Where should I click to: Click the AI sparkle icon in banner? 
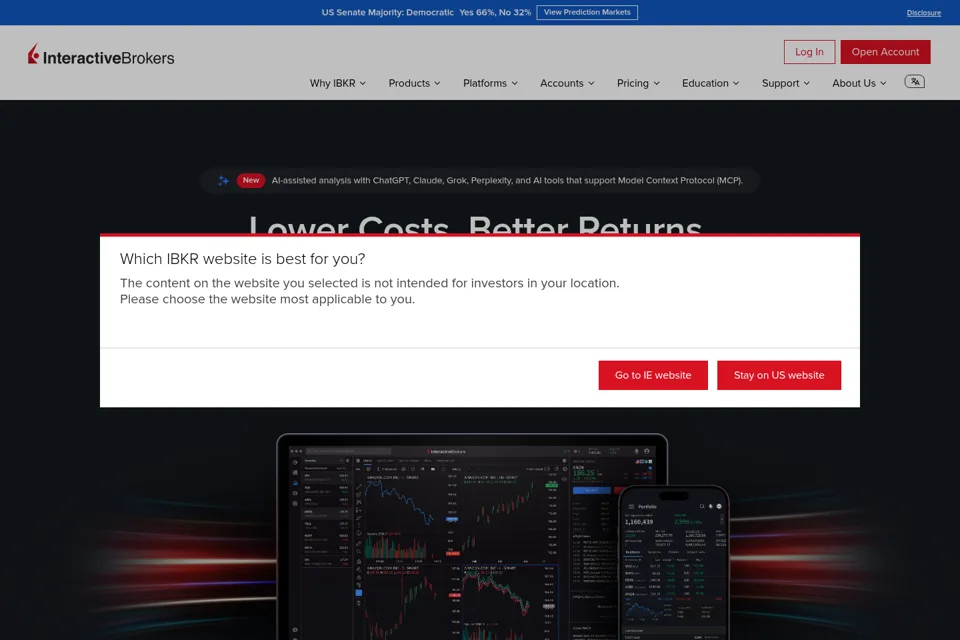223,181
